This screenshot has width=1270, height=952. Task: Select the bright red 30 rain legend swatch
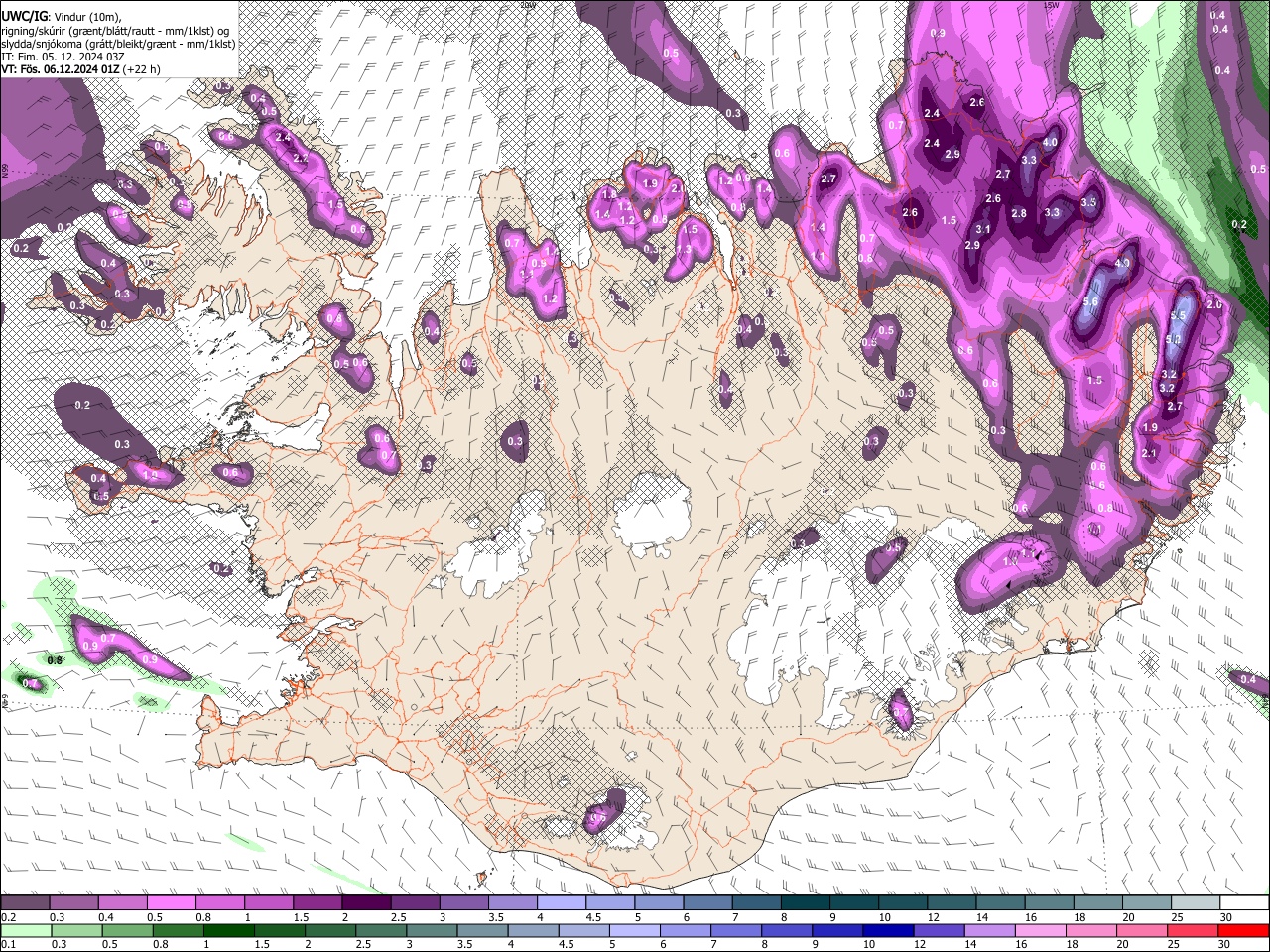click(1244, 930)
